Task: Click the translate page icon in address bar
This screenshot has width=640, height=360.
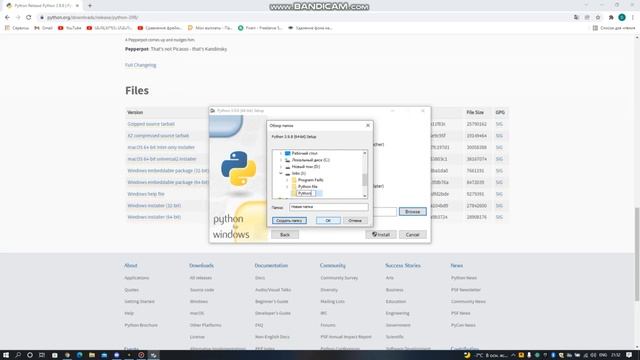Action: pos(576,18)
